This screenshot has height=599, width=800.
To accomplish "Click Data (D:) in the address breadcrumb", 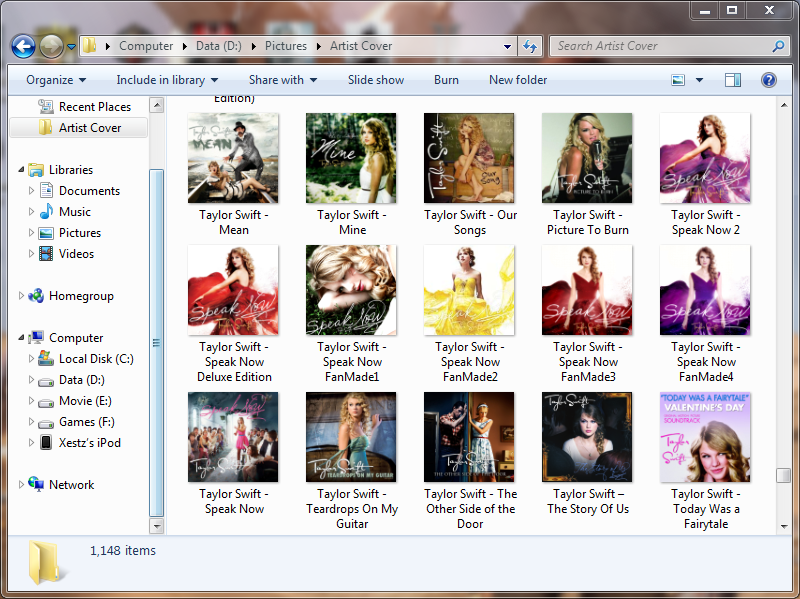I will [x=219, y=46].
